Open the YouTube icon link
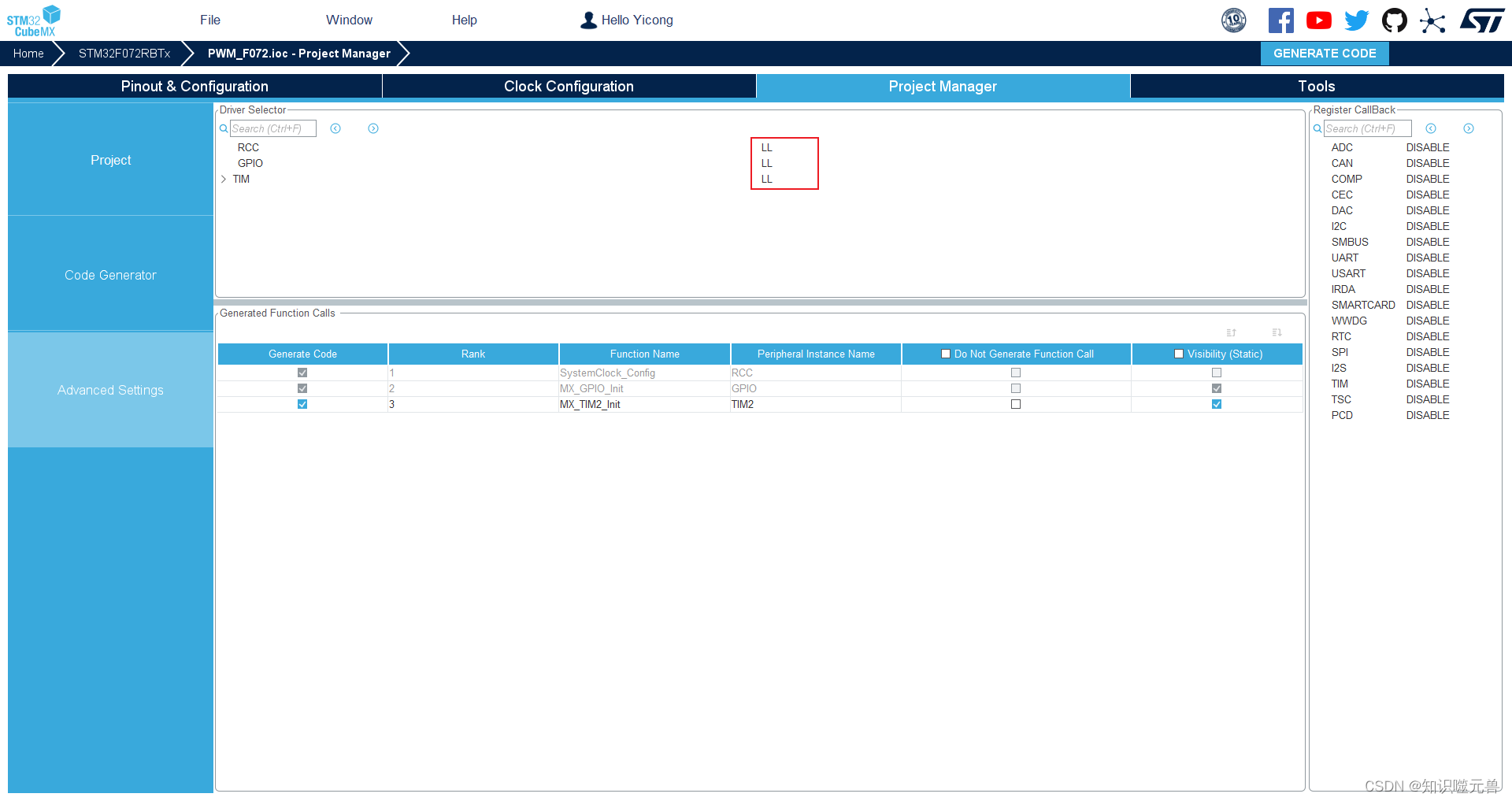The height and width of the screenshot is (801, 1512). tap(1318, 20)
